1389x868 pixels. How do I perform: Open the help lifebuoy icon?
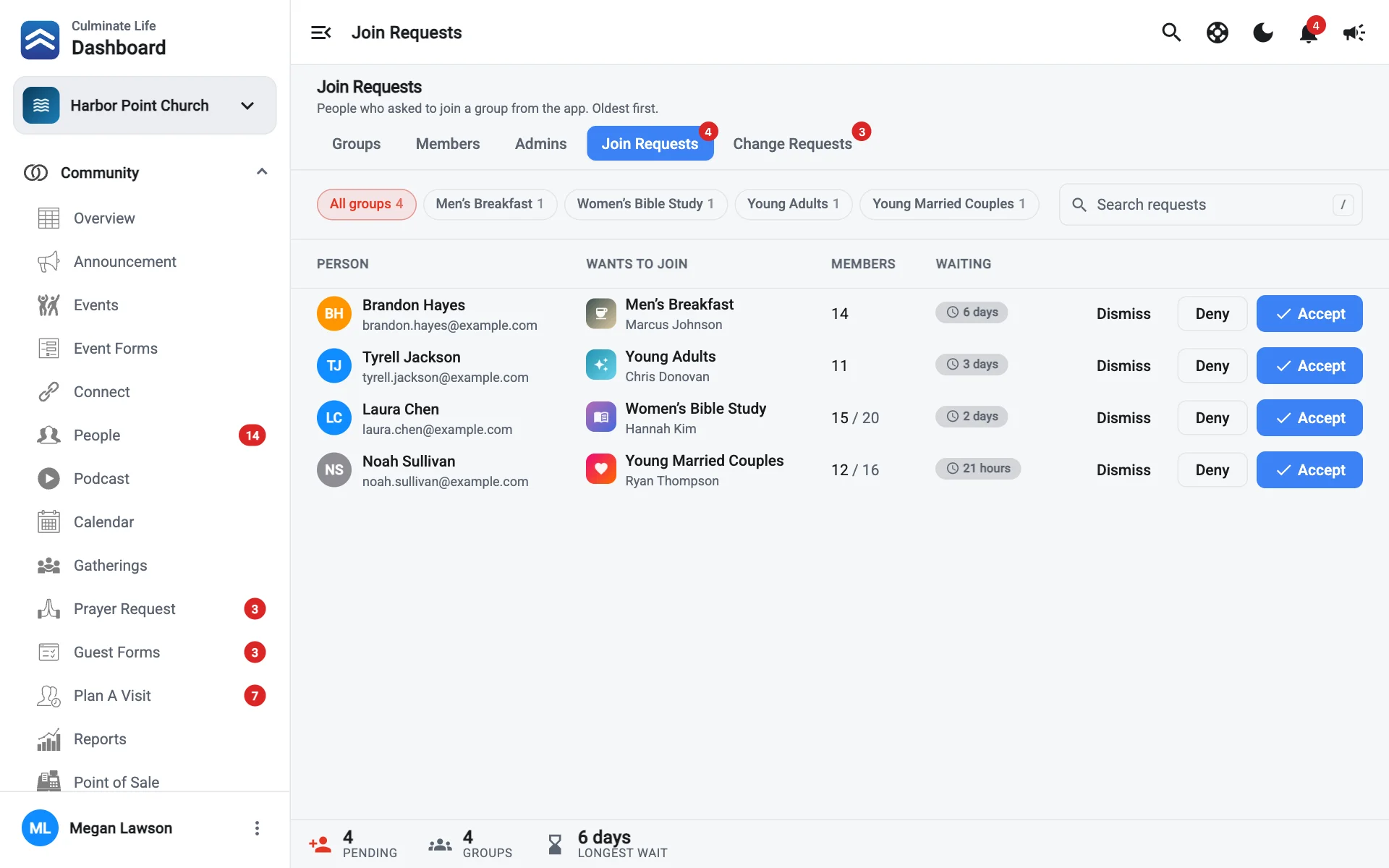click(1218, 33)
